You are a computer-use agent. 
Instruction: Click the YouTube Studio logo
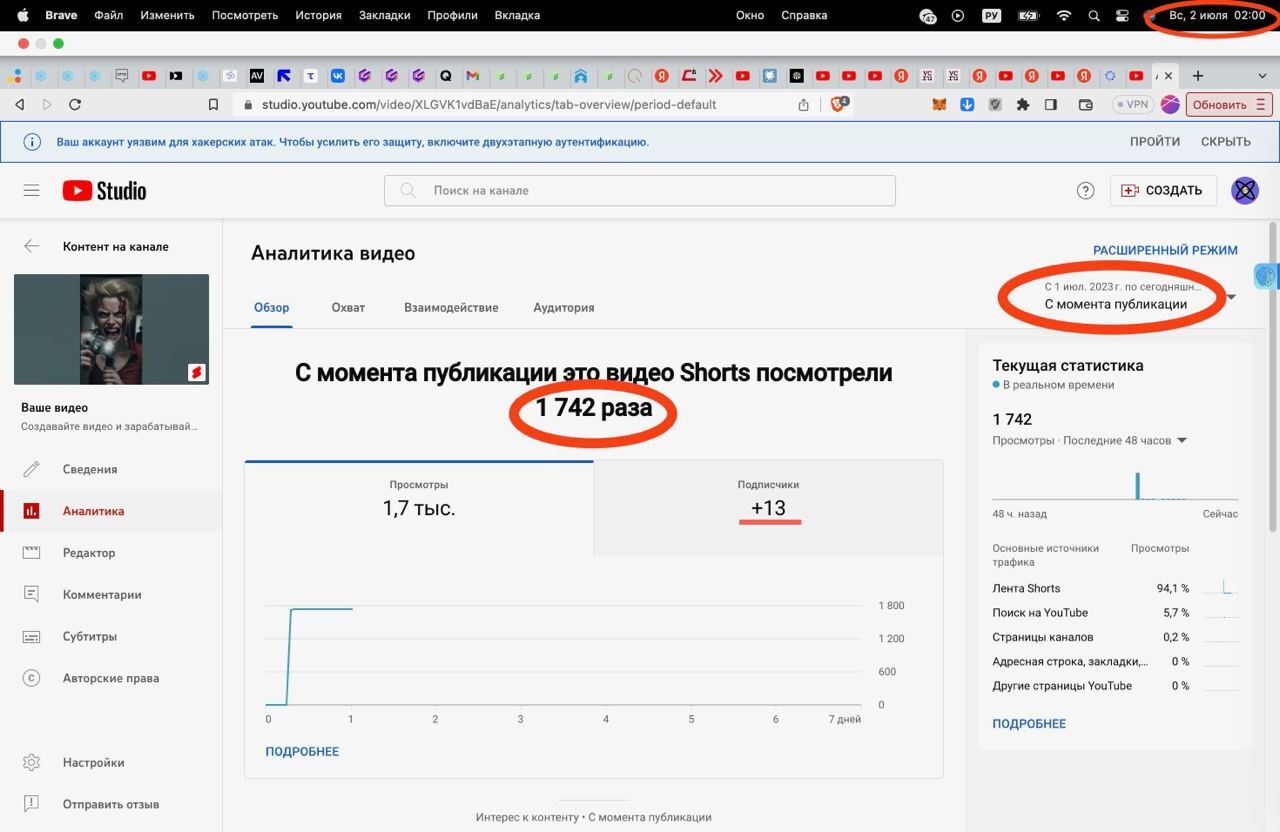tap(104, 190)
